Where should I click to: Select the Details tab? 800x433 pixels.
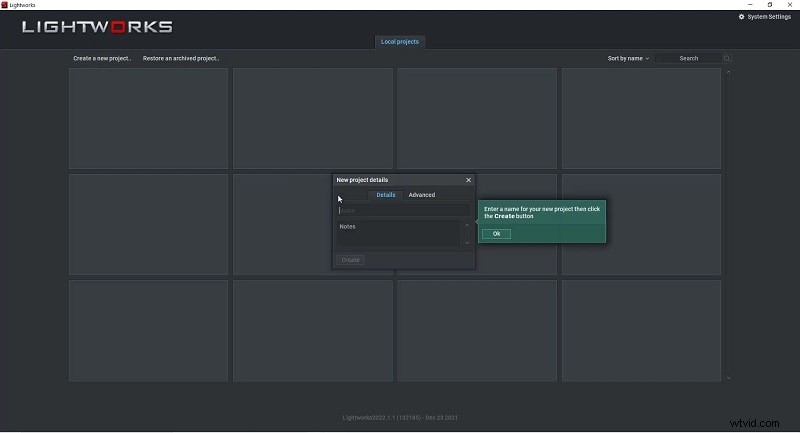tap(386, 195)
